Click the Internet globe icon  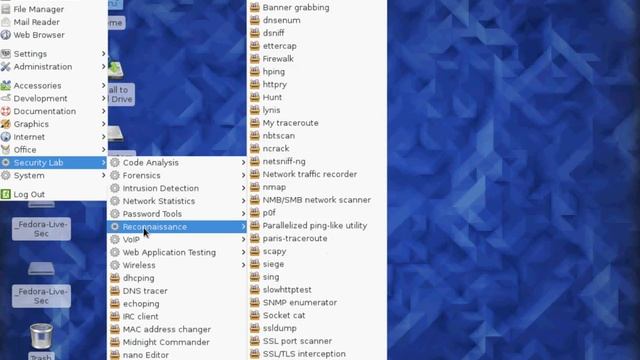point(6,137)
